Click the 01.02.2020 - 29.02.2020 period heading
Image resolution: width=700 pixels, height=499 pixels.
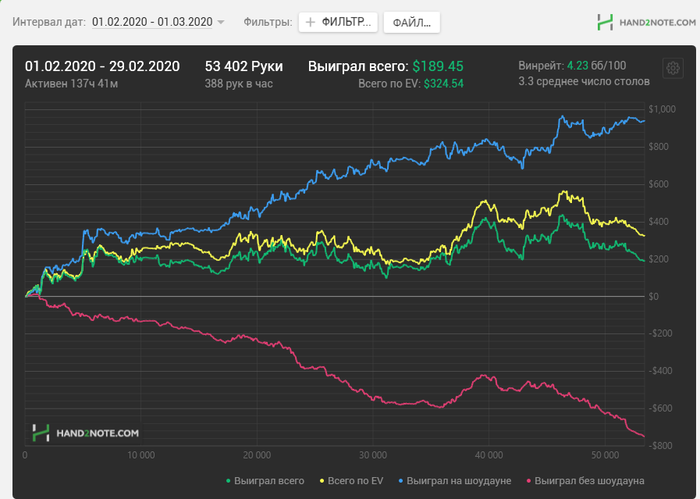tap(102, 66)
